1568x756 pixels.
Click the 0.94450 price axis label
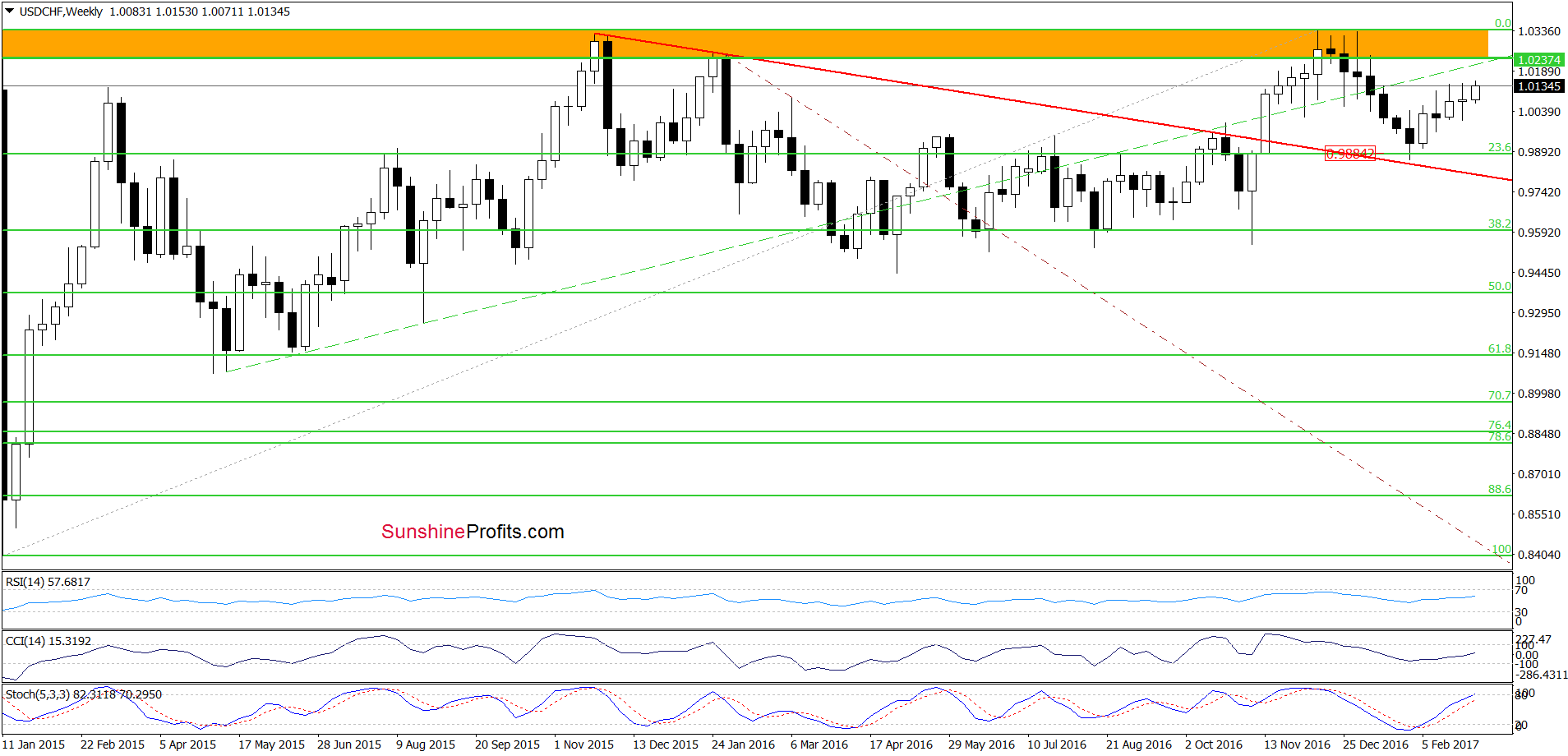pyautogui.click(x=1539, y=273)
